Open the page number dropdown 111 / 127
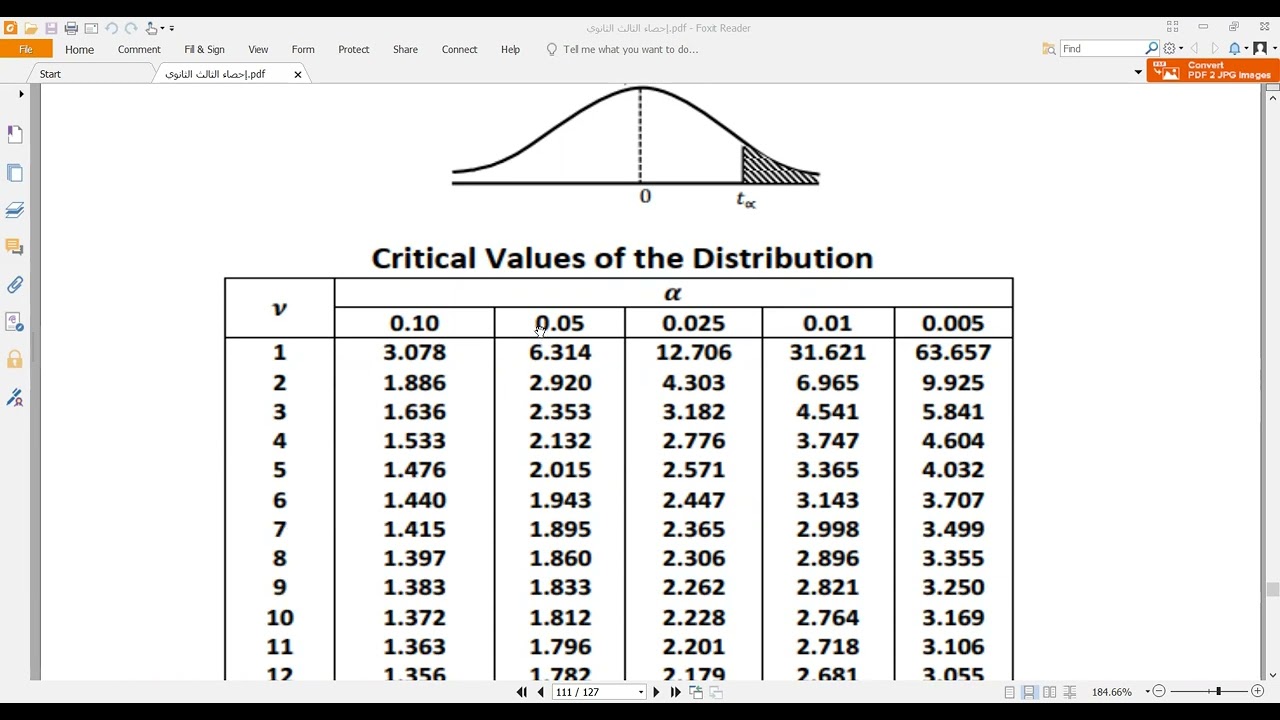The image size is (1280, 720). (641, 692)
